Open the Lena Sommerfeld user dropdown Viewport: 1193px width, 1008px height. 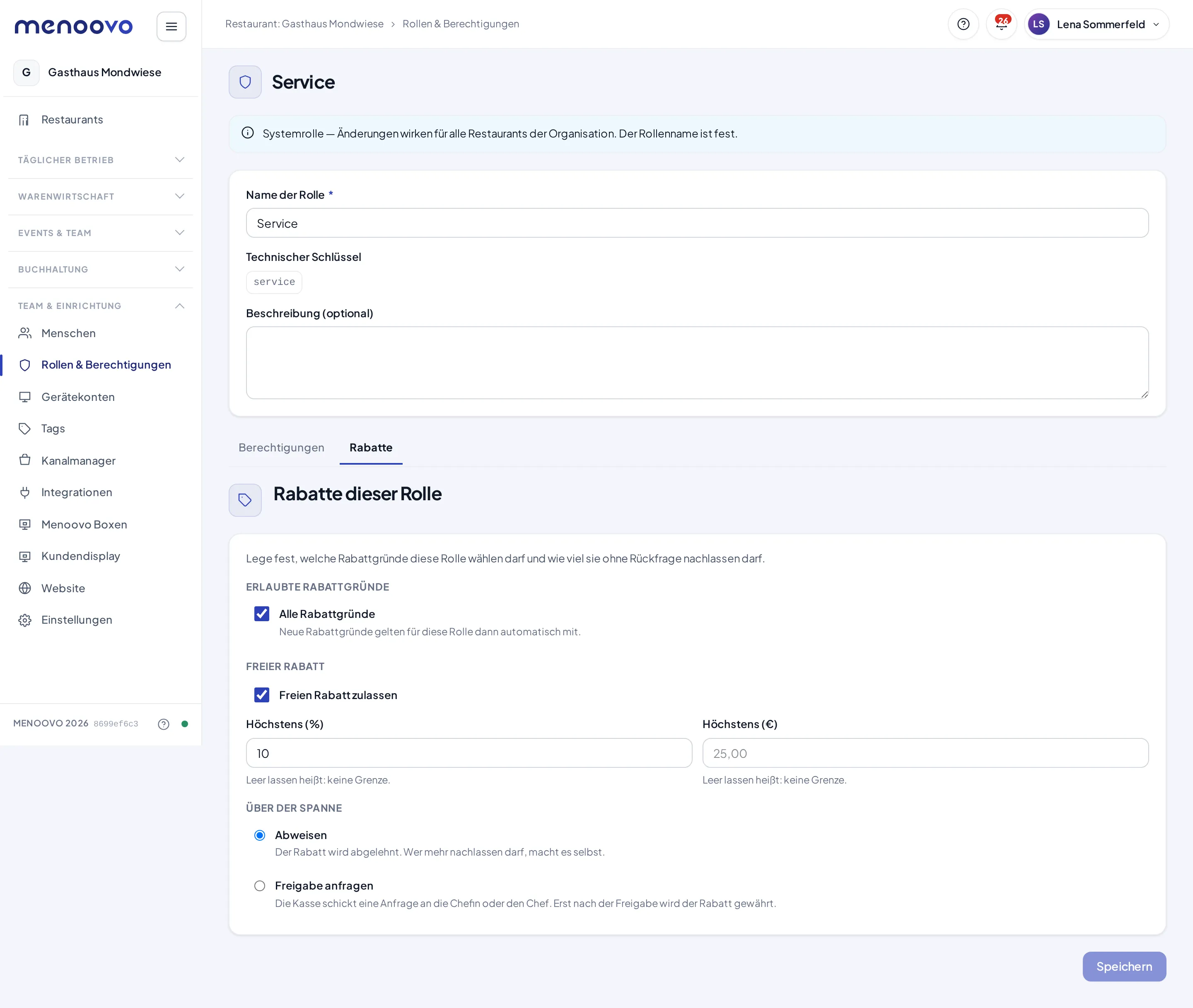click(x=1096, y=24)
